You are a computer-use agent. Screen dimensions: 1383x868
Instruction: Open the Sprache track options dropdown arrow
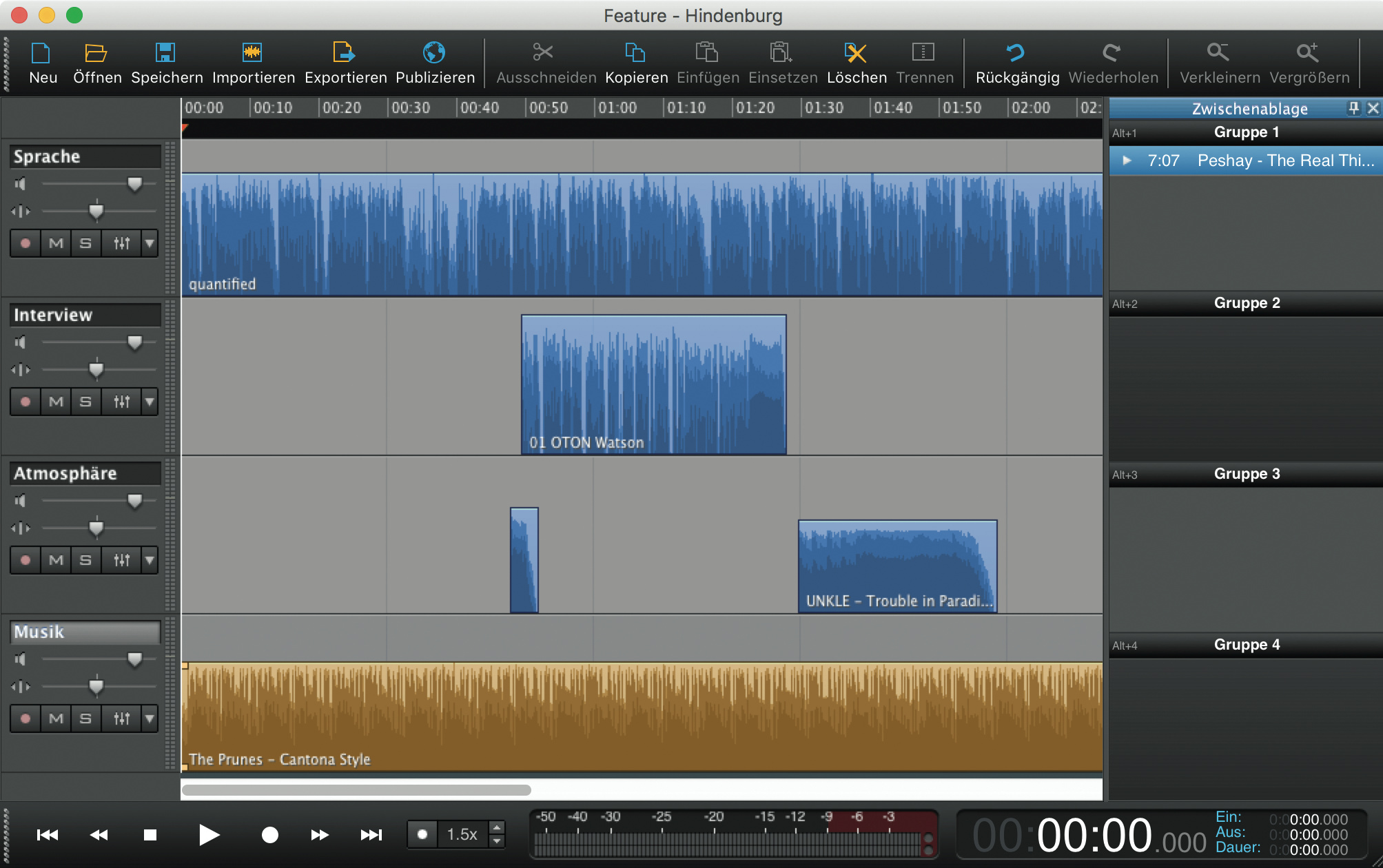150,243
